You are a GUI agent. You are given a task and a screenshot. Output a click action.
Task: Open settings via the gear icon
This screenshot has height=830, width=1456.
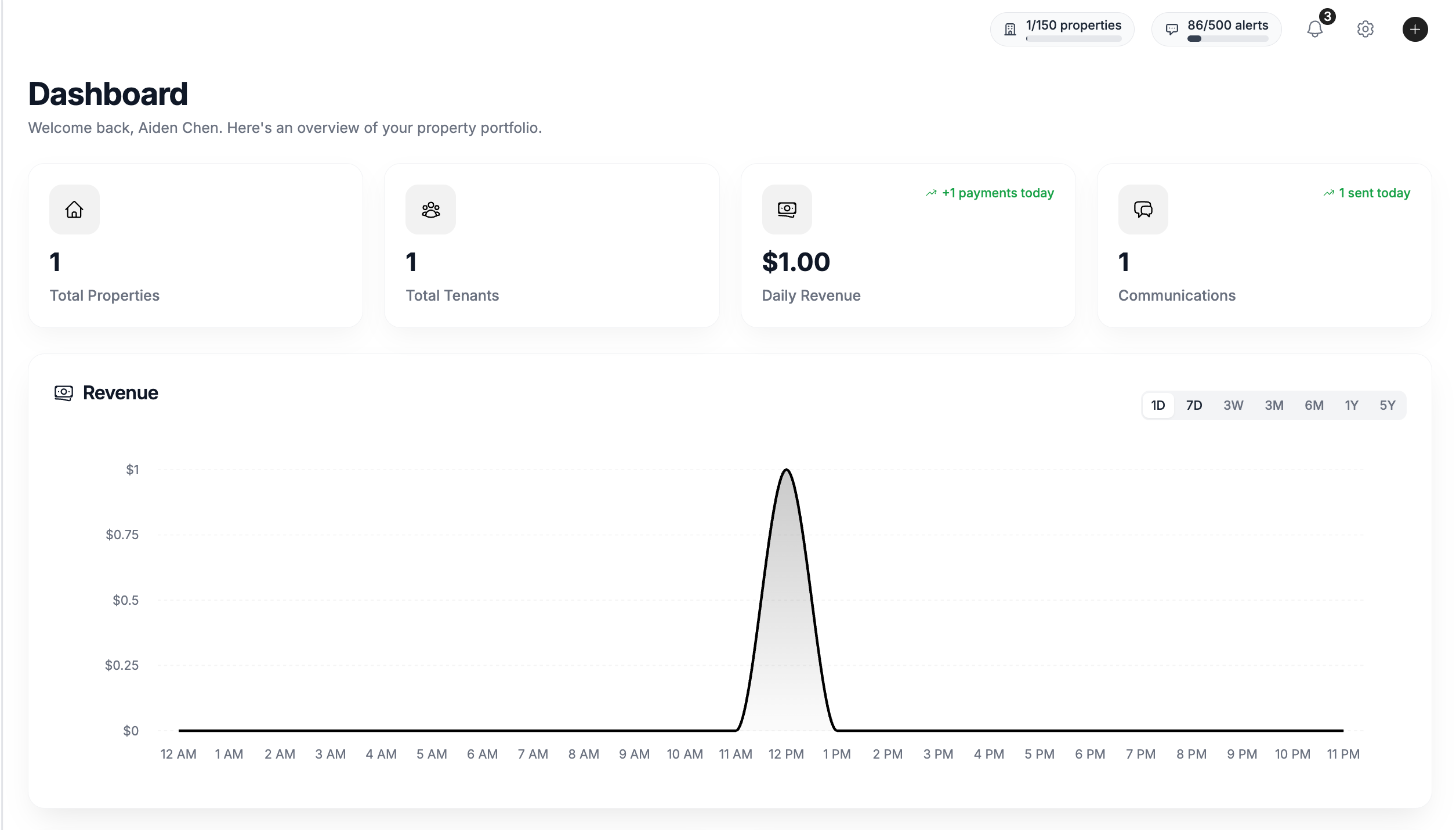(x=1365, y=29)
